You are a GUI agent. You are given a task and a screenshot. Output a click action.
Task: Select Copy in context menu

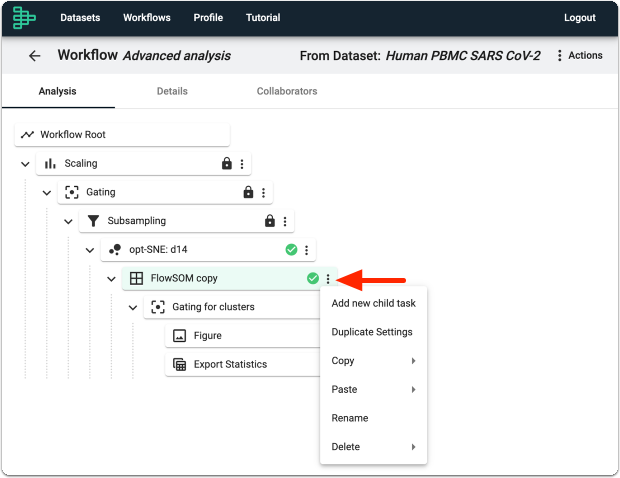pyautogui.click(x=373, y=361)
